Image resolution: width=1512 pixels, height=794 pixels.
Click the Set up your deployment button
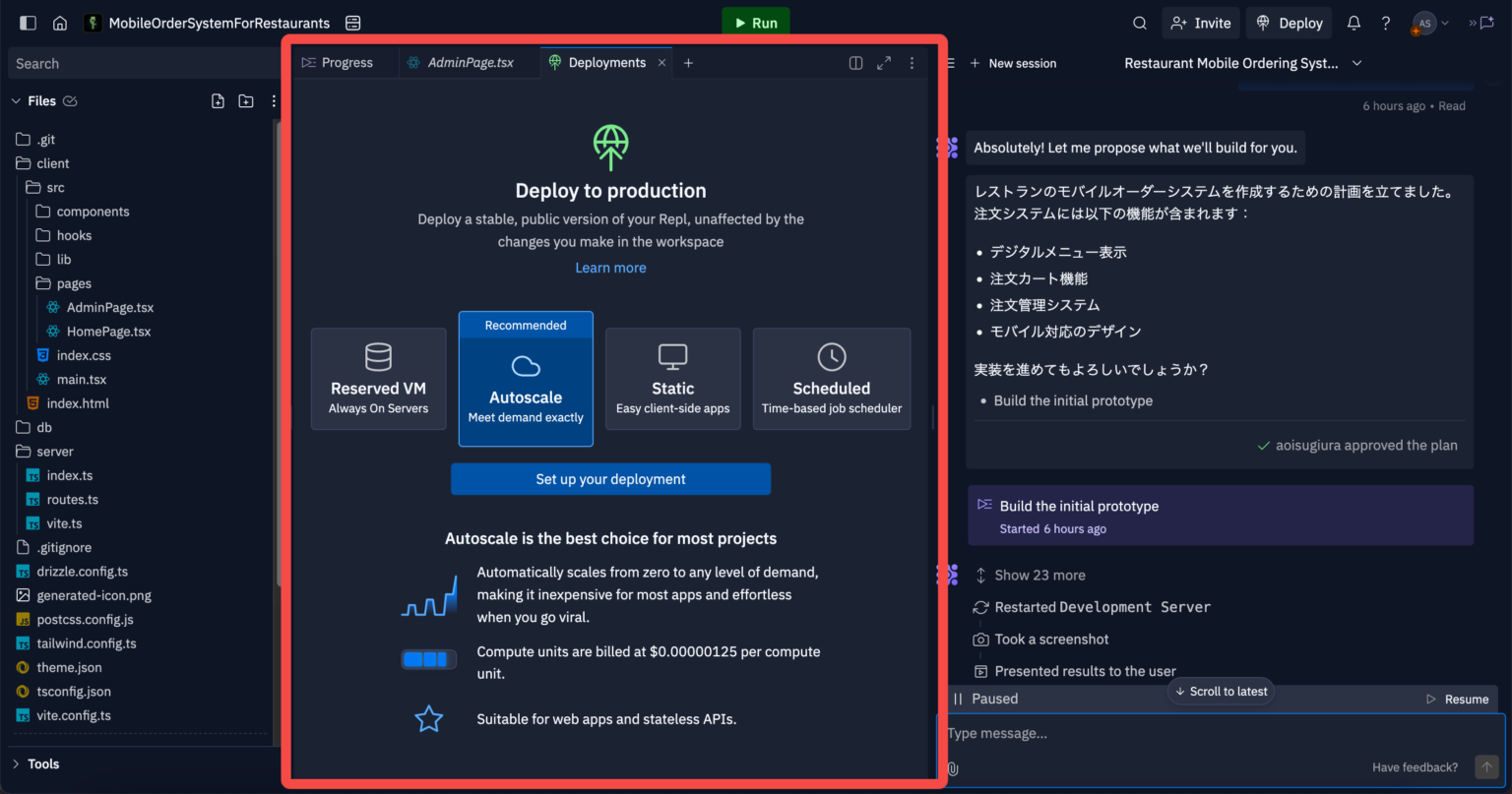[x=610, y=479]
